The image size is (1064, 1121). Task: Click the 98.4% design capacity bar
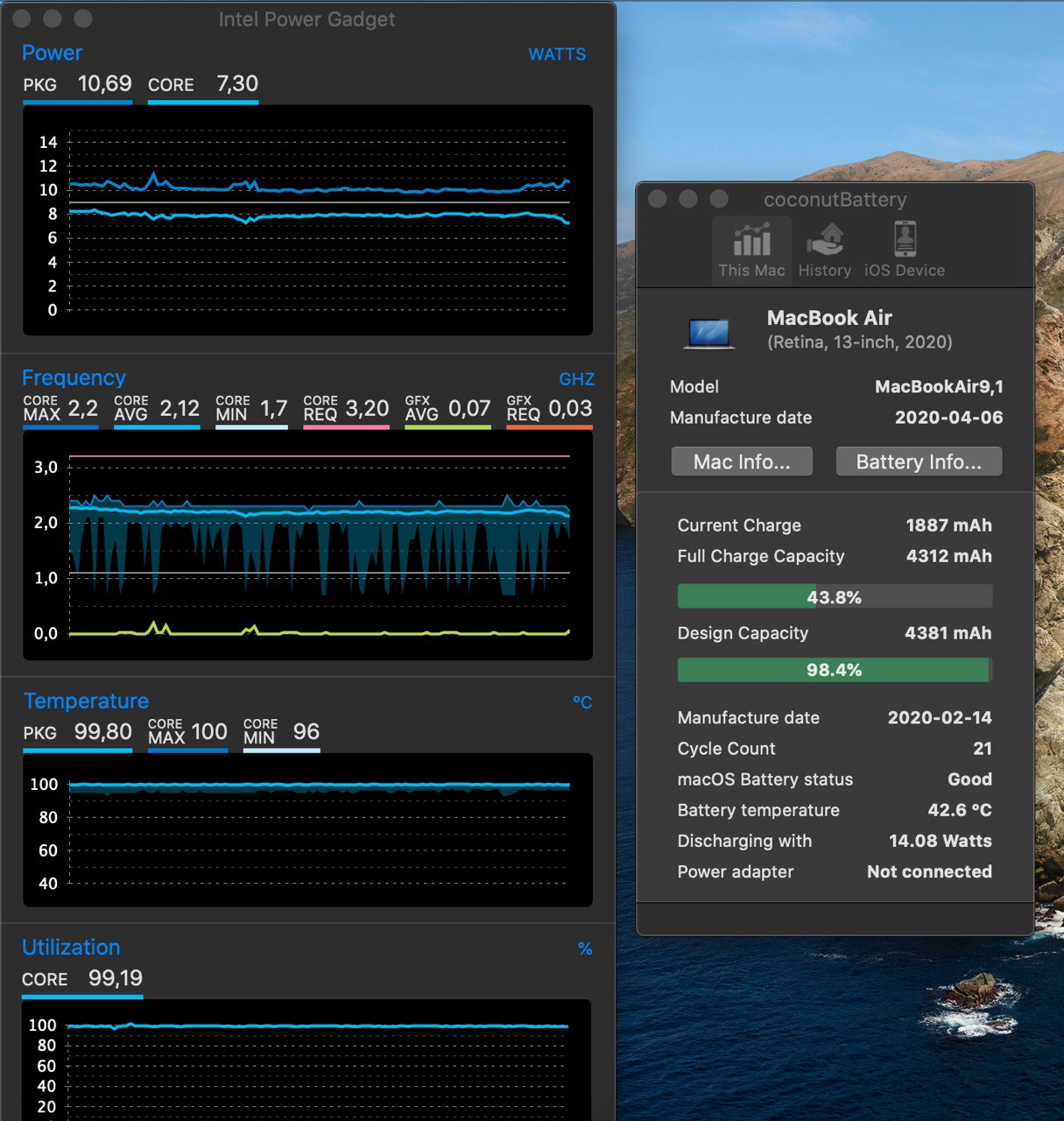tap(835, 670)
